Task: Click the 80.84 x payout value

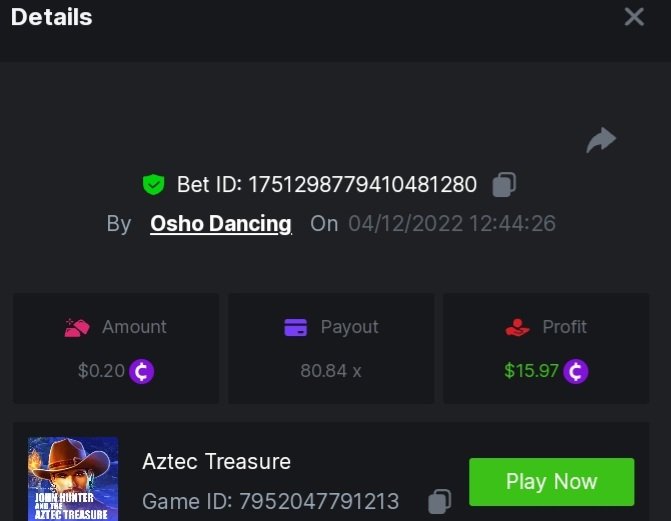Action: coord(331,371)
